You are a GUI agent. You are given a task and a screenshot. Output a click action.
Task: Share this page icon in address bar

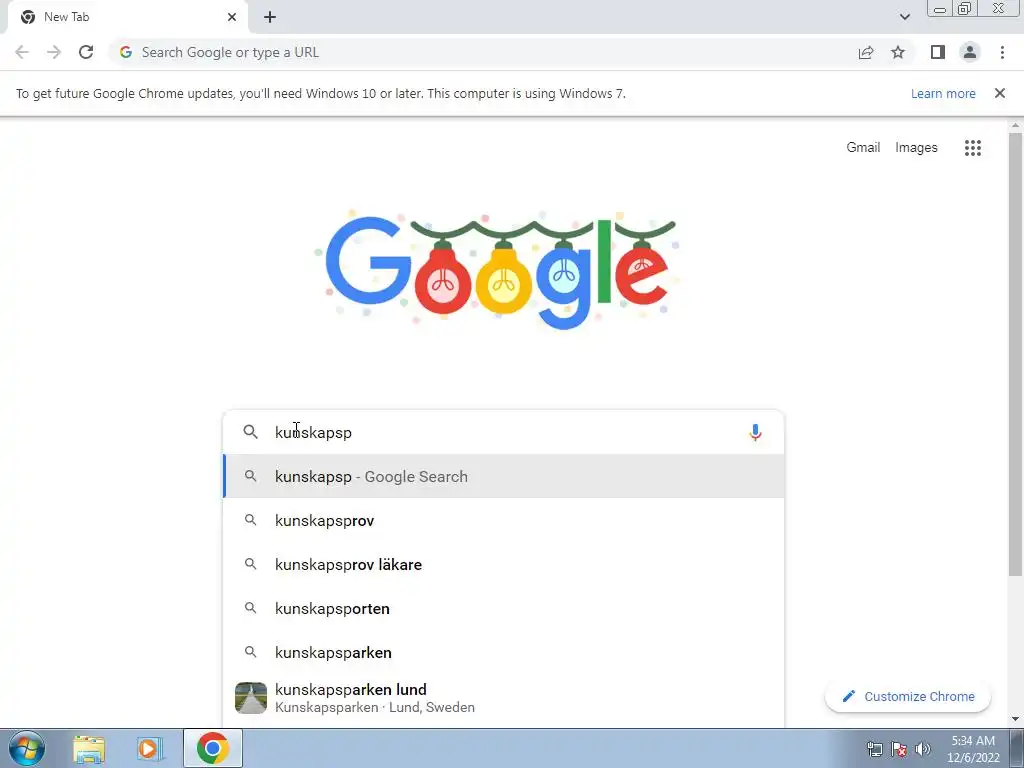tap(866, 52)
